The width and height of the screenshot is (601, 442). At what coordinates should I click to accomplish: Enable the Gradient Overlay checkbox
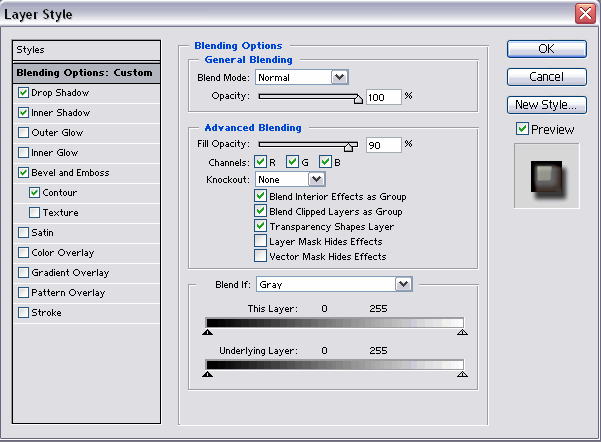tap(23, 273)
